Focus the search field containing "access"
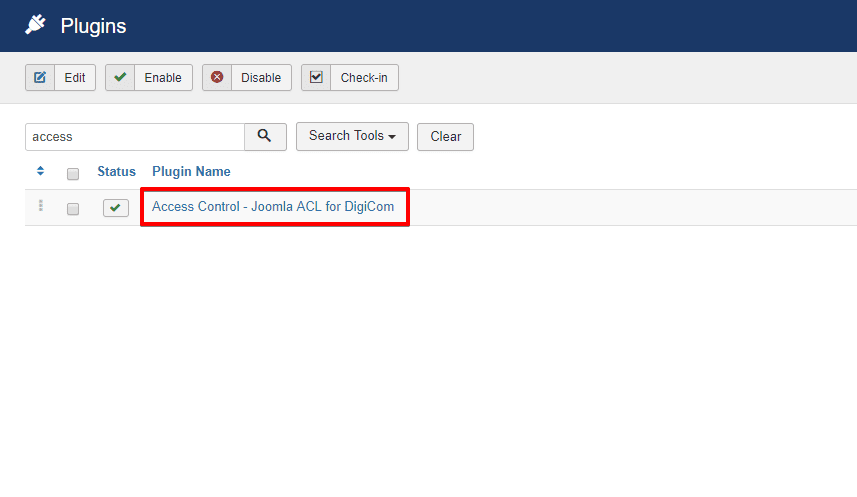This screenshot has width=857, height=497. point(134,137)
